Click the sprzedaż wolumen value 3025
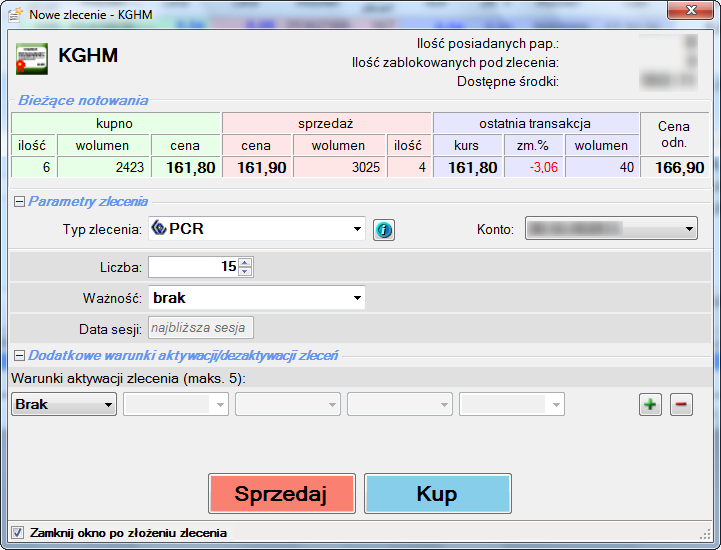Image resolution: width=721 pixels, height=550 pixels. (339, 167)
